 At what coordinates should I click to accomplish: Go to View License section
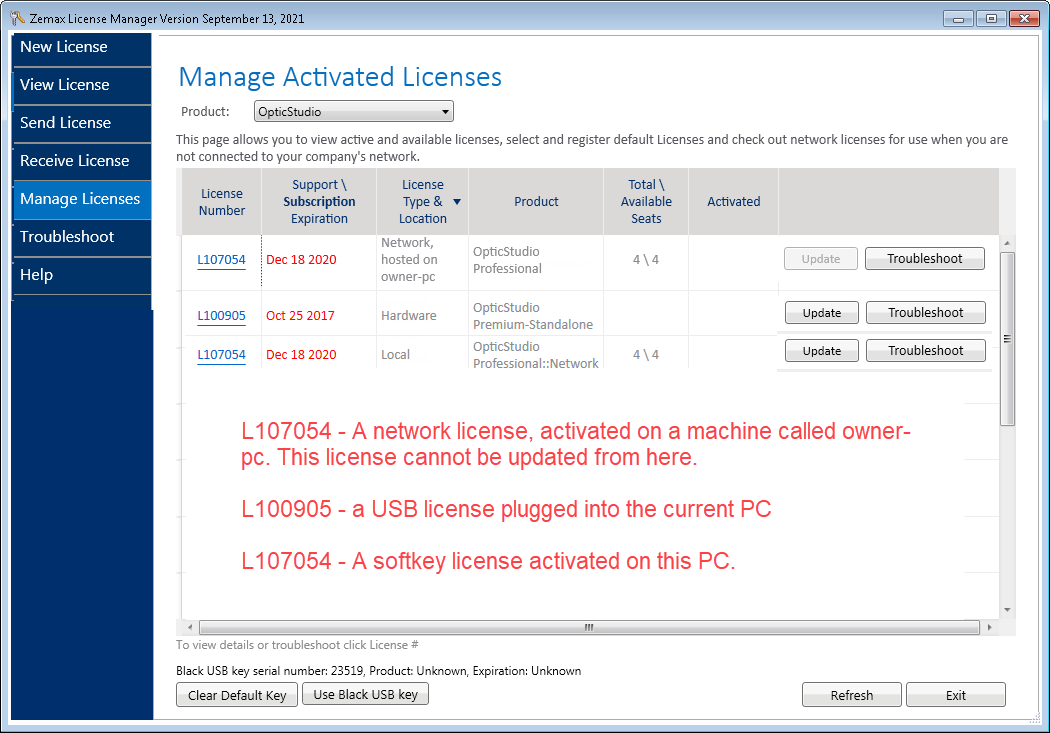pyautogui.click(x=82, y=86)
